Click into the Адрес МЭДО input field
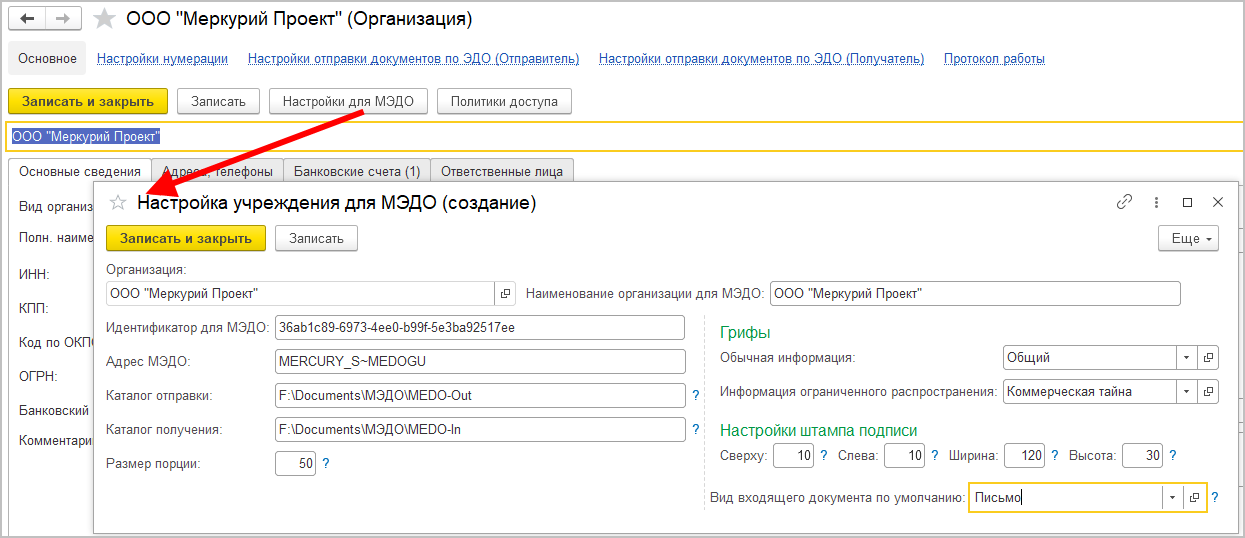1245x538 pixels. tap(480, 361)
